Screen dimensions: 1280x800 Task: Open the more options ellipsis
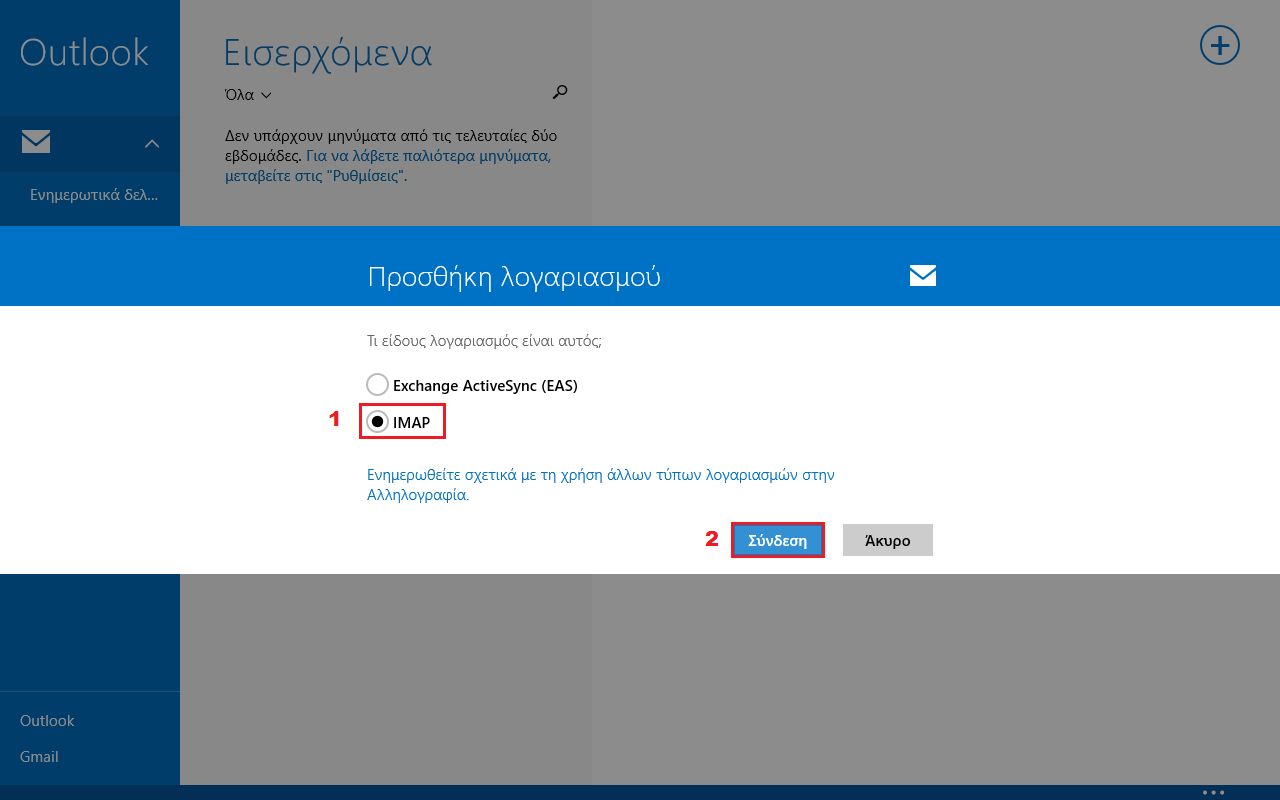coord(1213,792)
